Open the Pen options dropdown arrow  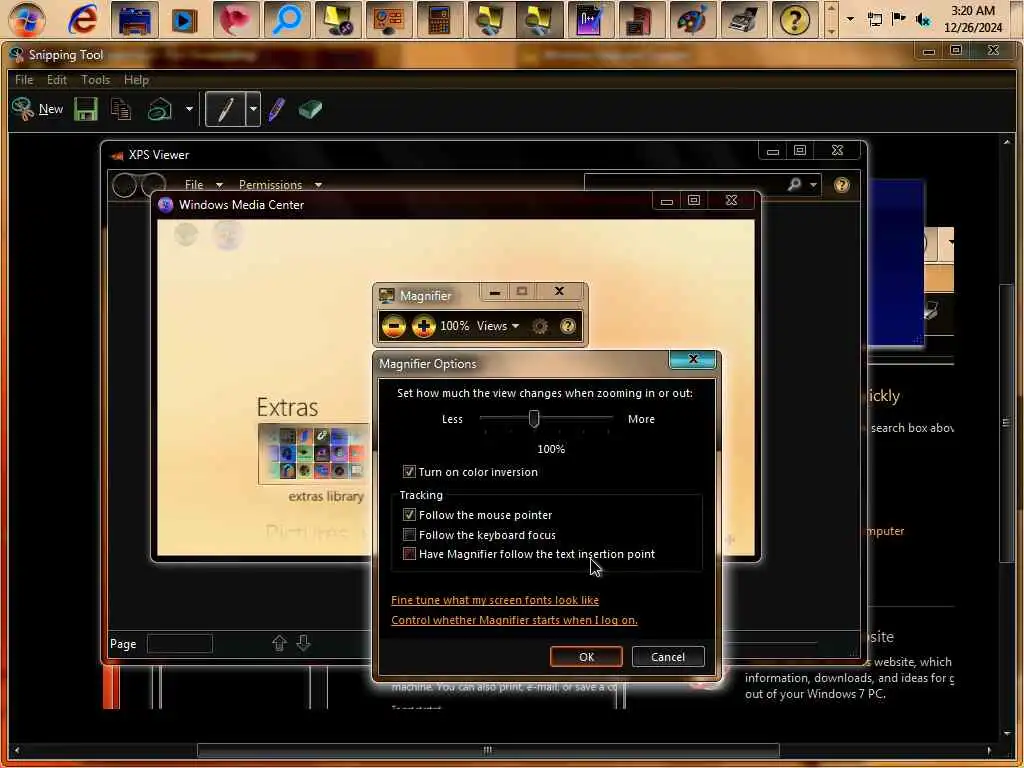click(253, 109)
